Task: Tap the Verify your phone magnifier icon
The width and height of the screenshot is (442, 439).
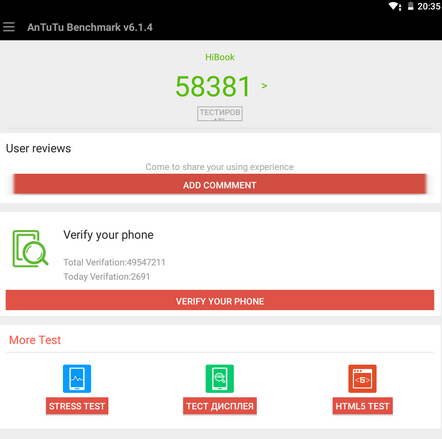Action: point(30,248)
